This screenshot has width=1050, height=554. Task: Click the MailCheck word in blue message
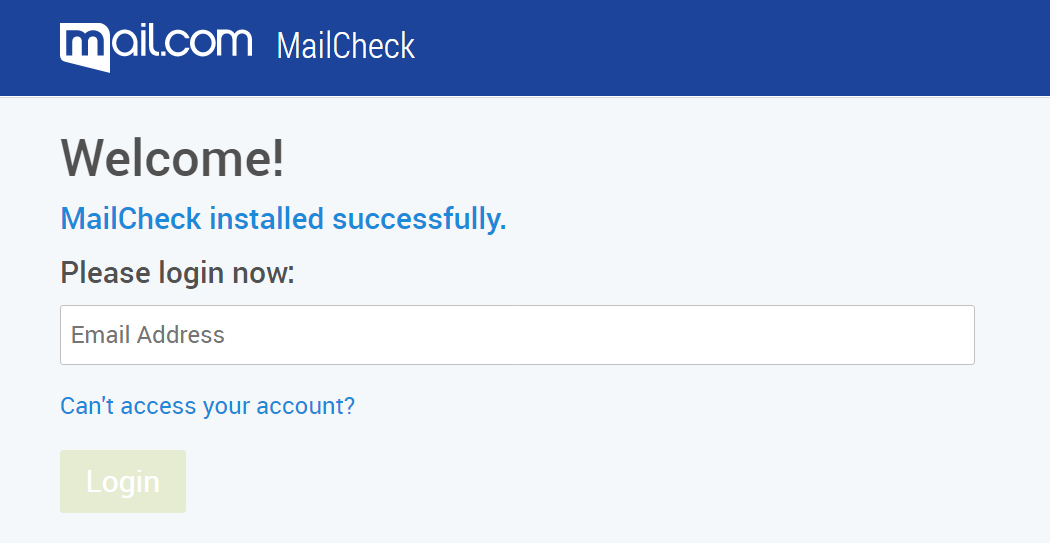pos(131,219)
